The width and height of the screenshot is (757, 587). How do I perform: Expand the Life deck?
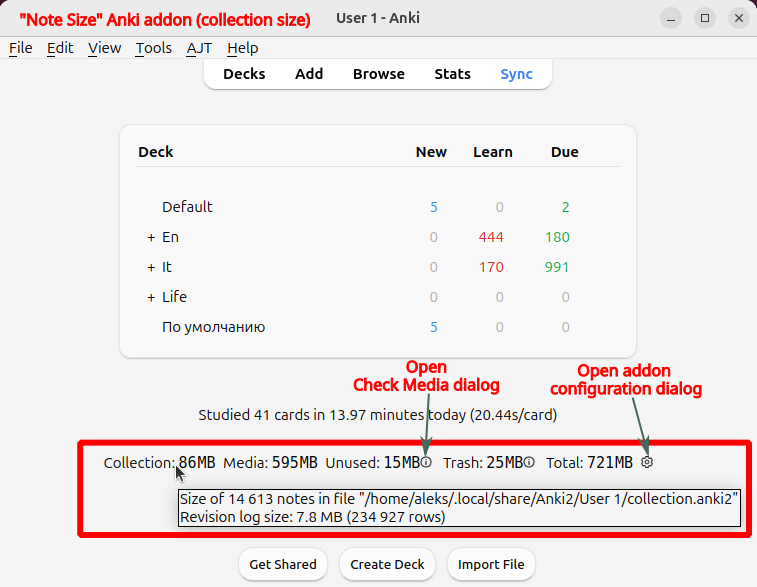pyautogui.click(x=152, y=297)
